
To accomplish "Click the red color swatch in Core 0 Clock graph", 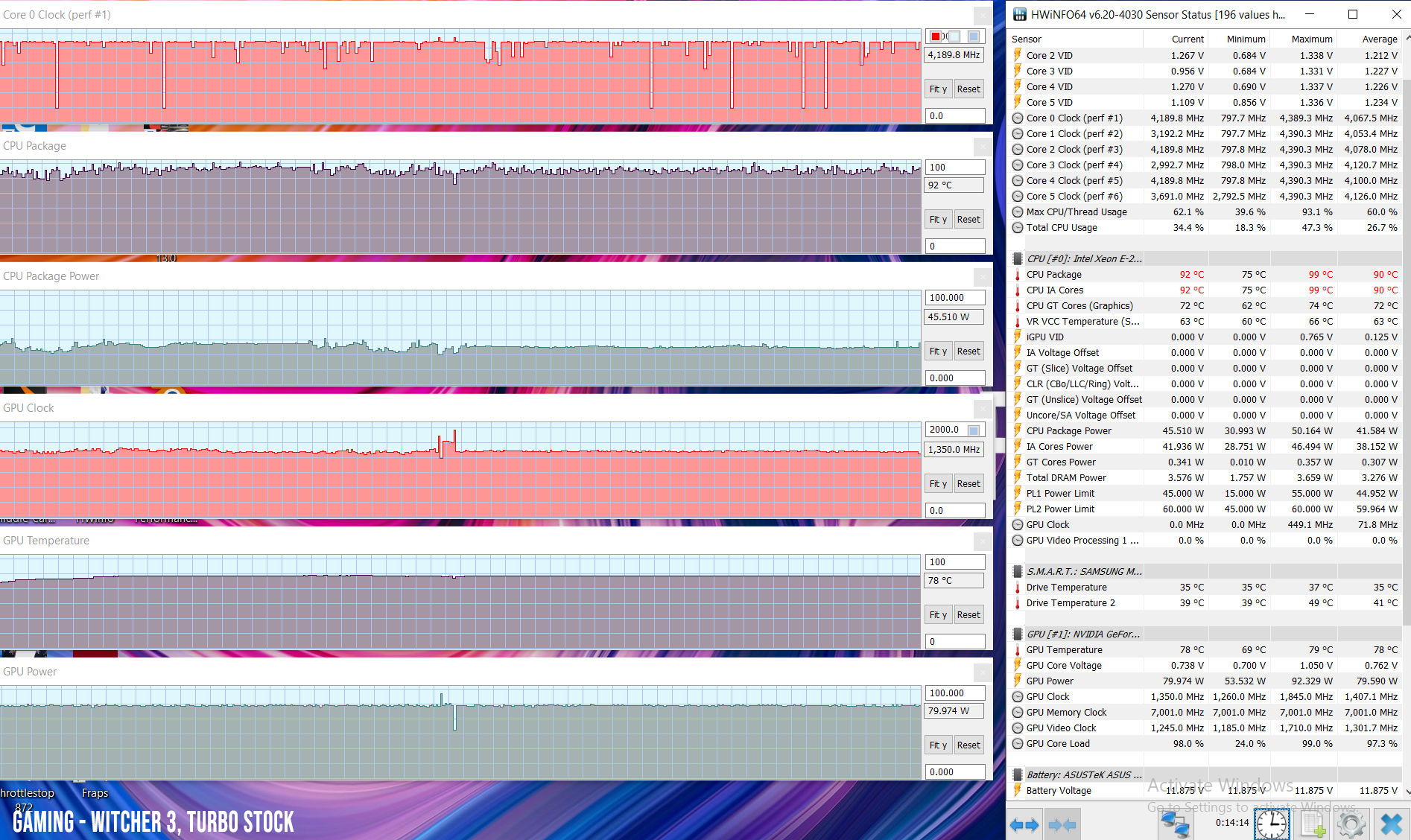I will (936, 36).
